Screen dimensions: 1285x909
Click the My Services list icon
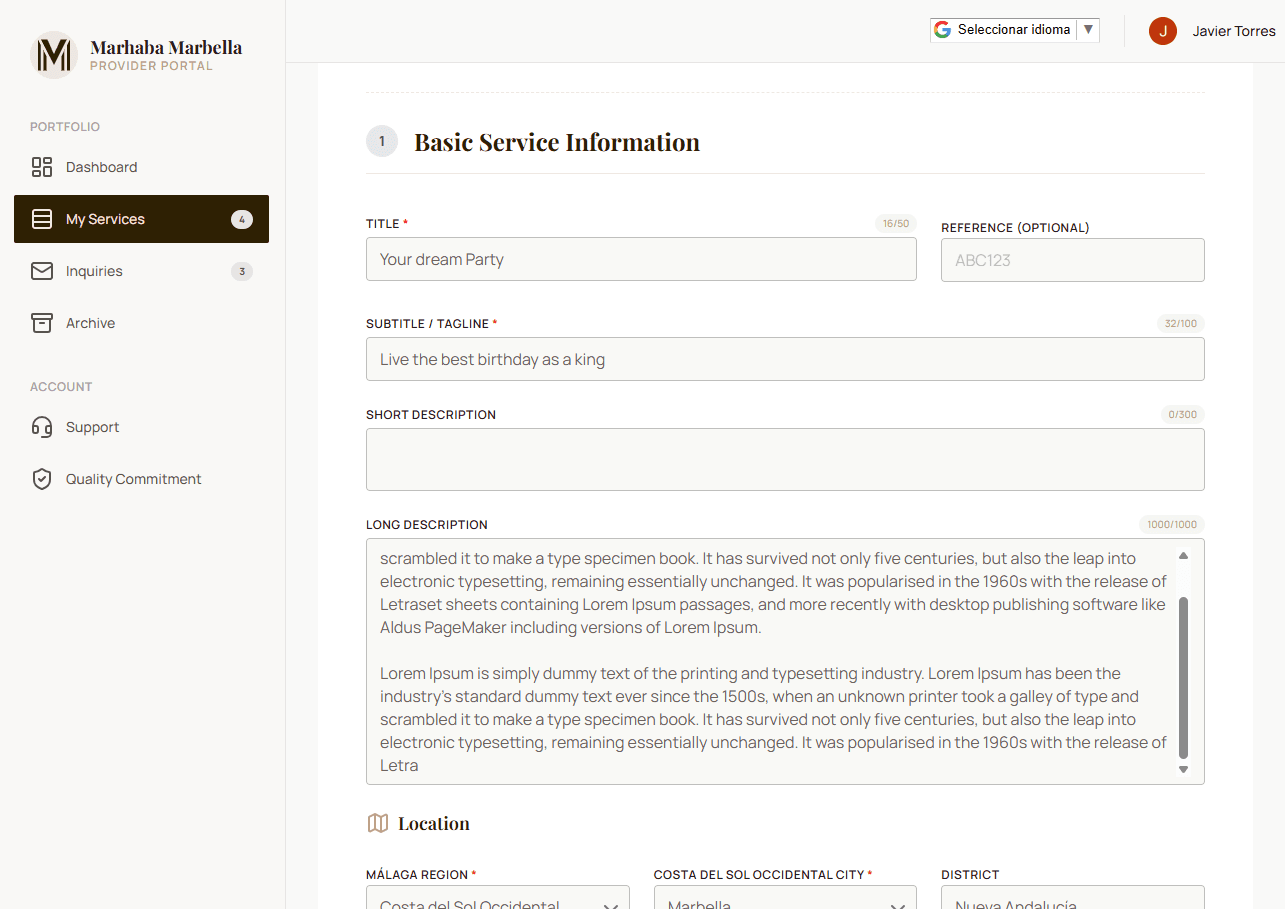42,219
